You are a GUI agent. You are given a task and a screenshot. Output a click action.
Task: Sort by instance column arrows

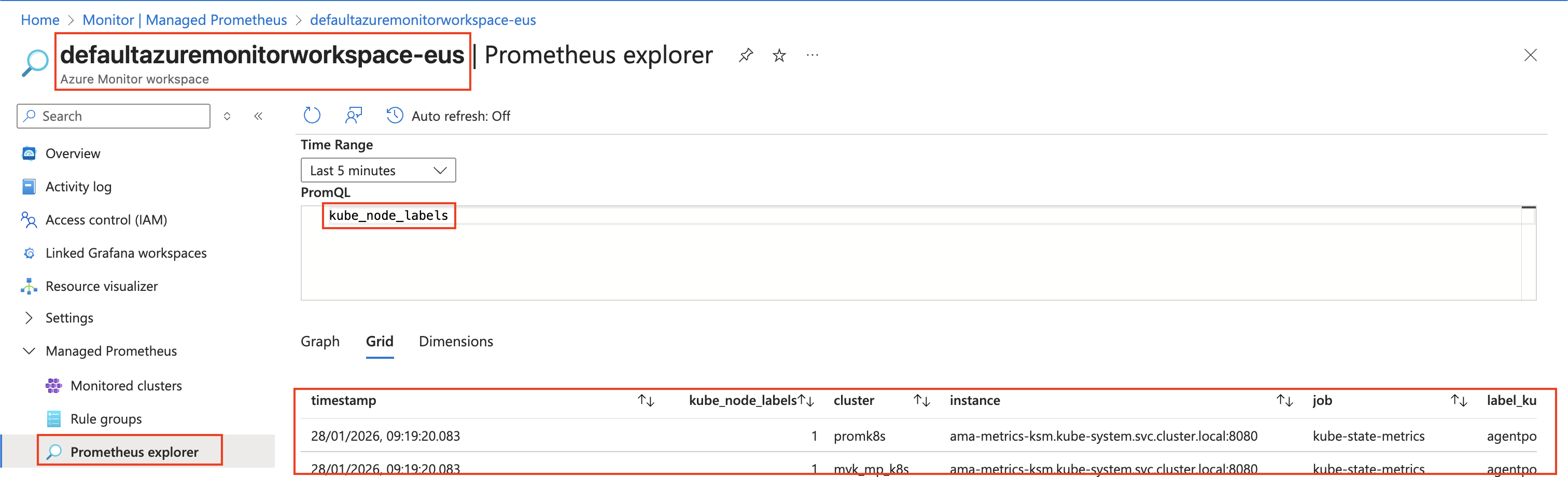pyautogui.click(x=1284, y=400)
